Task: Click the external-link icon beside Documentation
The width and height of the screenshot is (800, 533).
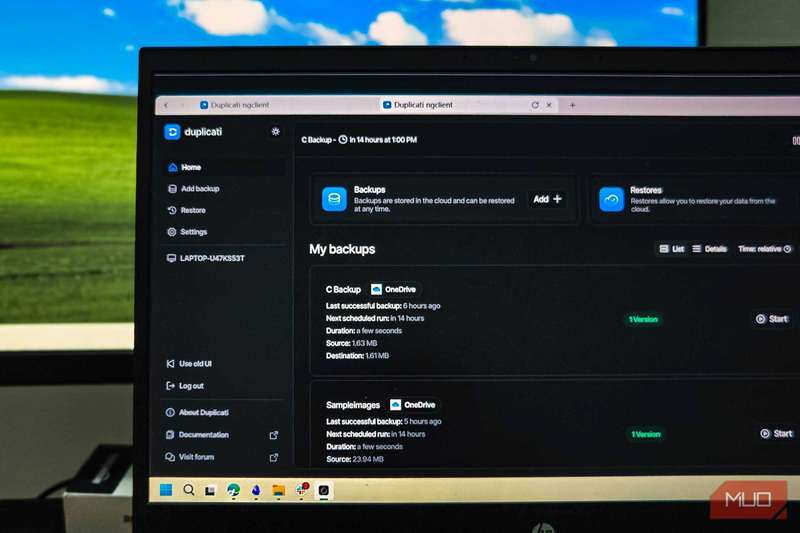Action: 274,435
